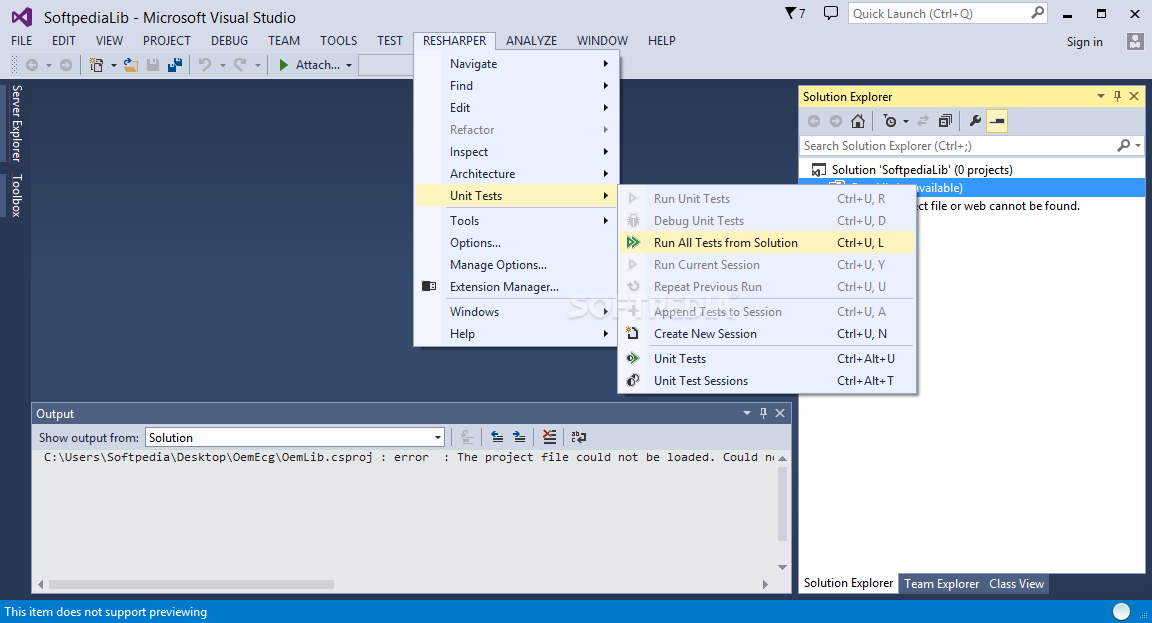Open New Project dropdown arrow
The height and width of the screenshot is (623, 1152).
tap(114, 65)
